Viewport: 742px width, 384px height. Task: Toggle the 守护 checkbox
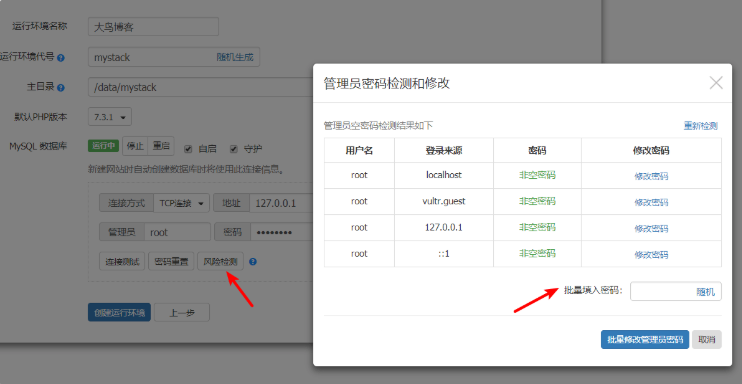point(233,149)
